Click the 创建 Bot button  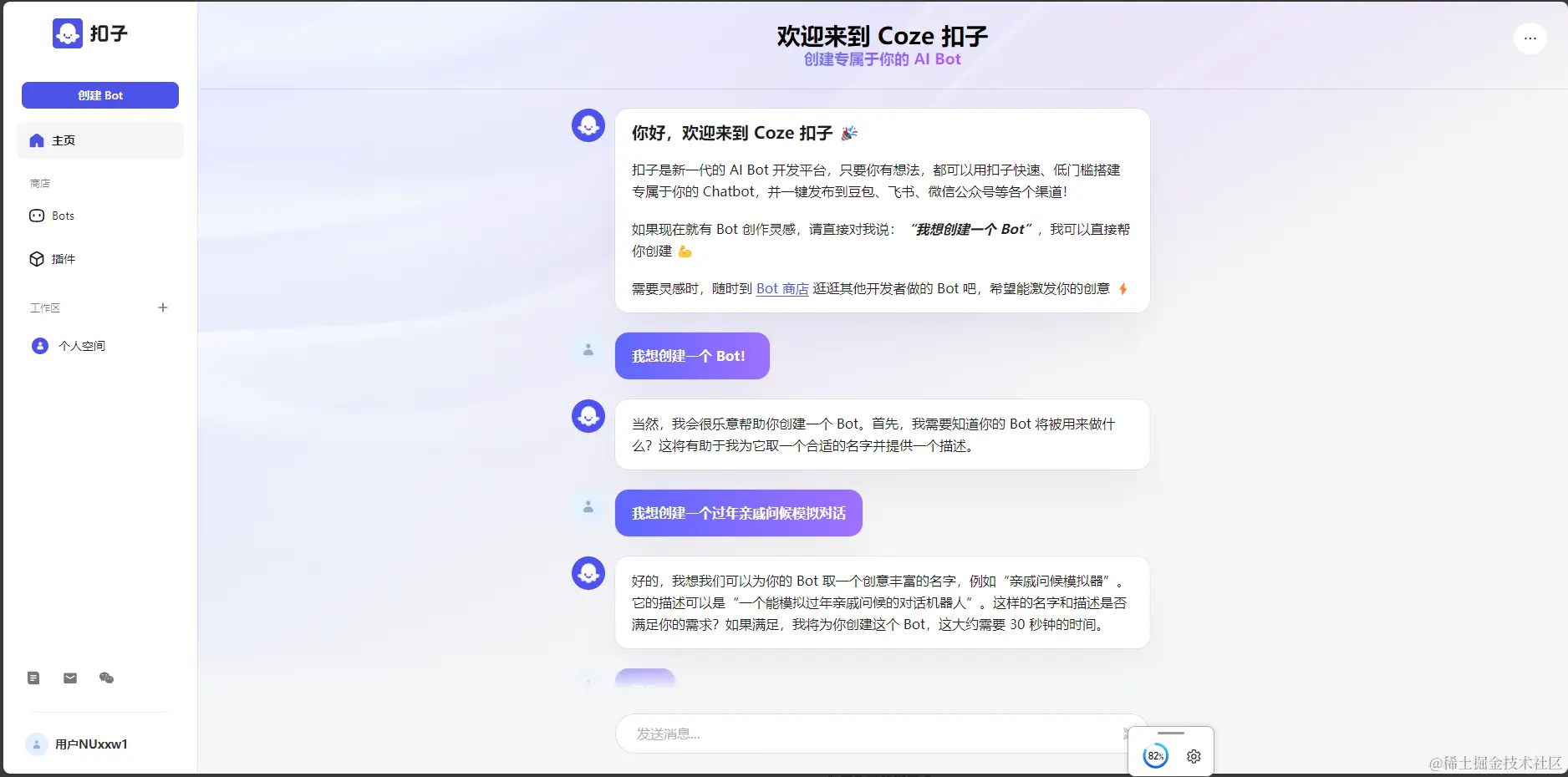(100, 95)
